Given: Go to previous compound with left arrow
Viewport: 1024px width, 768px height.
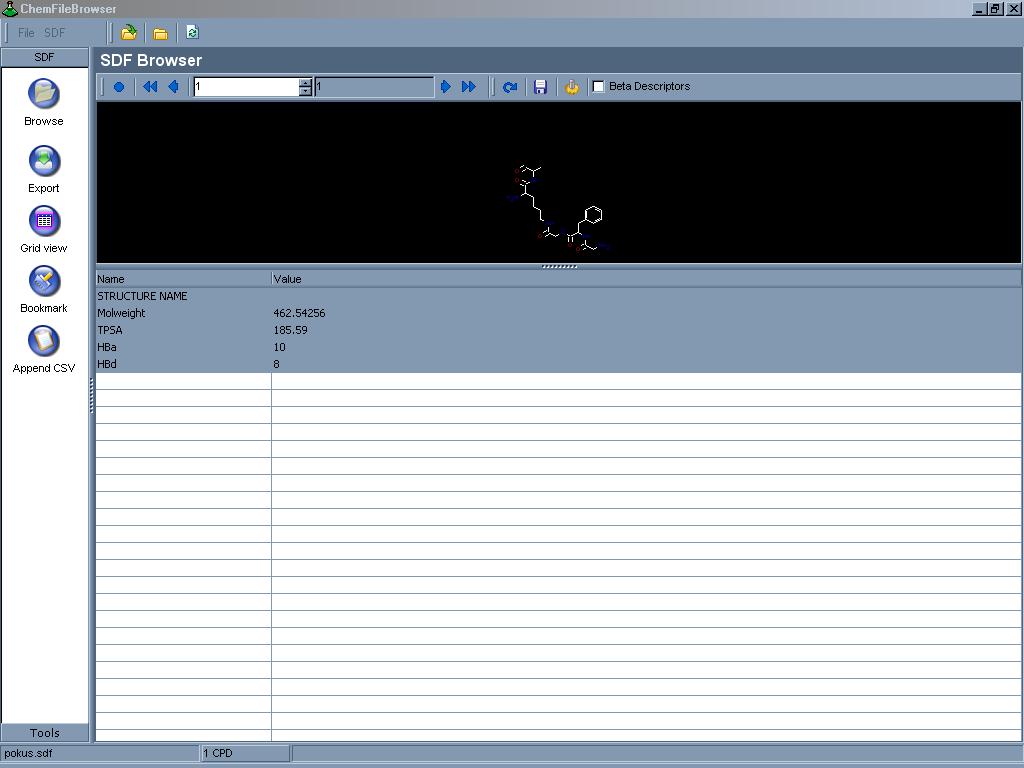Looking at the screenshot, I should click(174, 87).
